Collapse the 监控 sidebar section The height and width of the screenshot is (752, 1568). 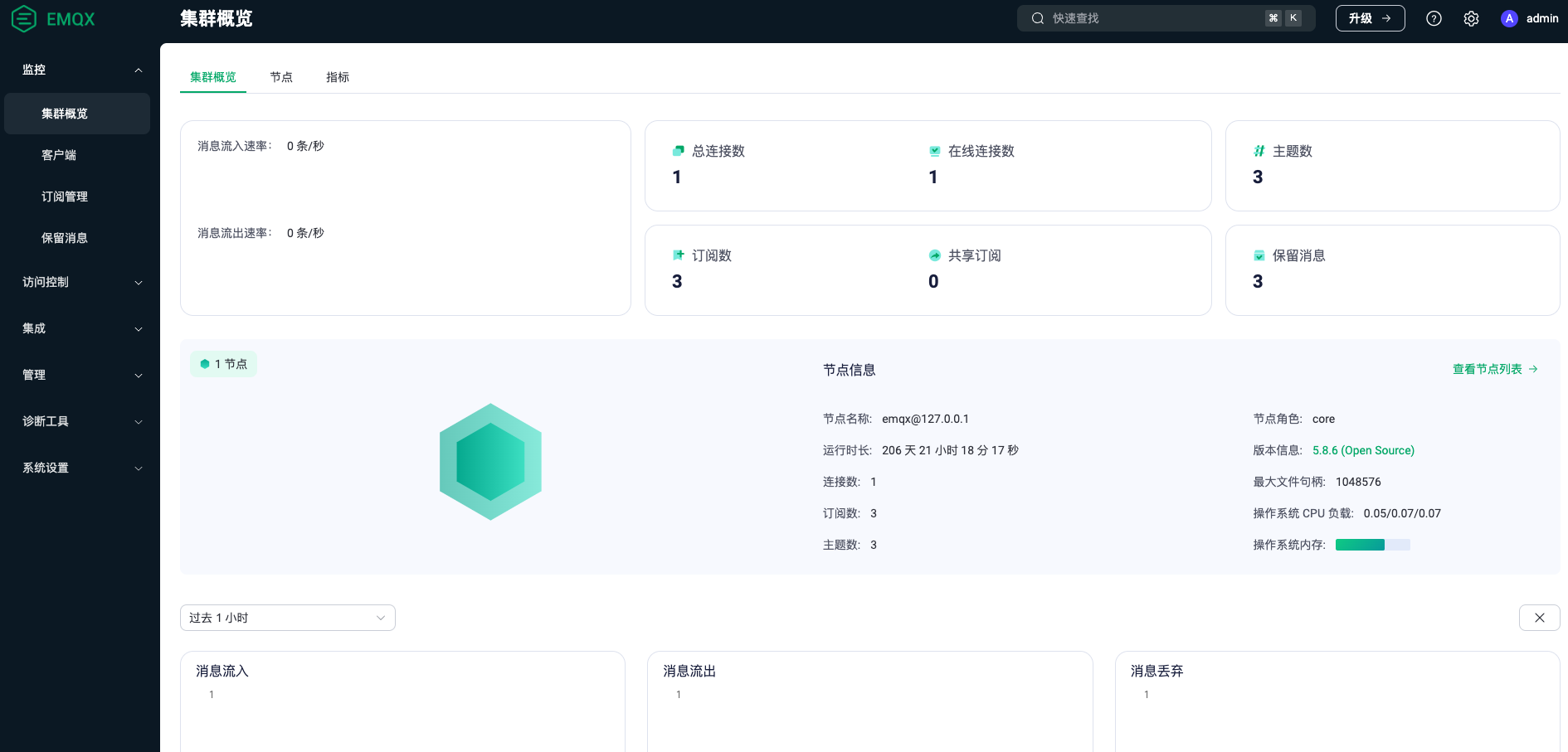139,70
